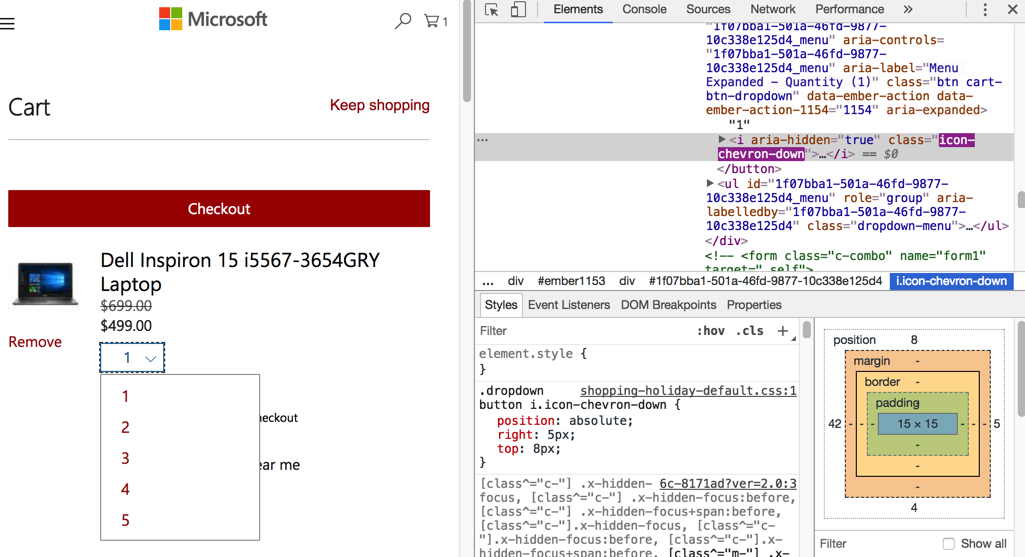
Task: Click the $499.00 sale price
Action: [126, 326]
